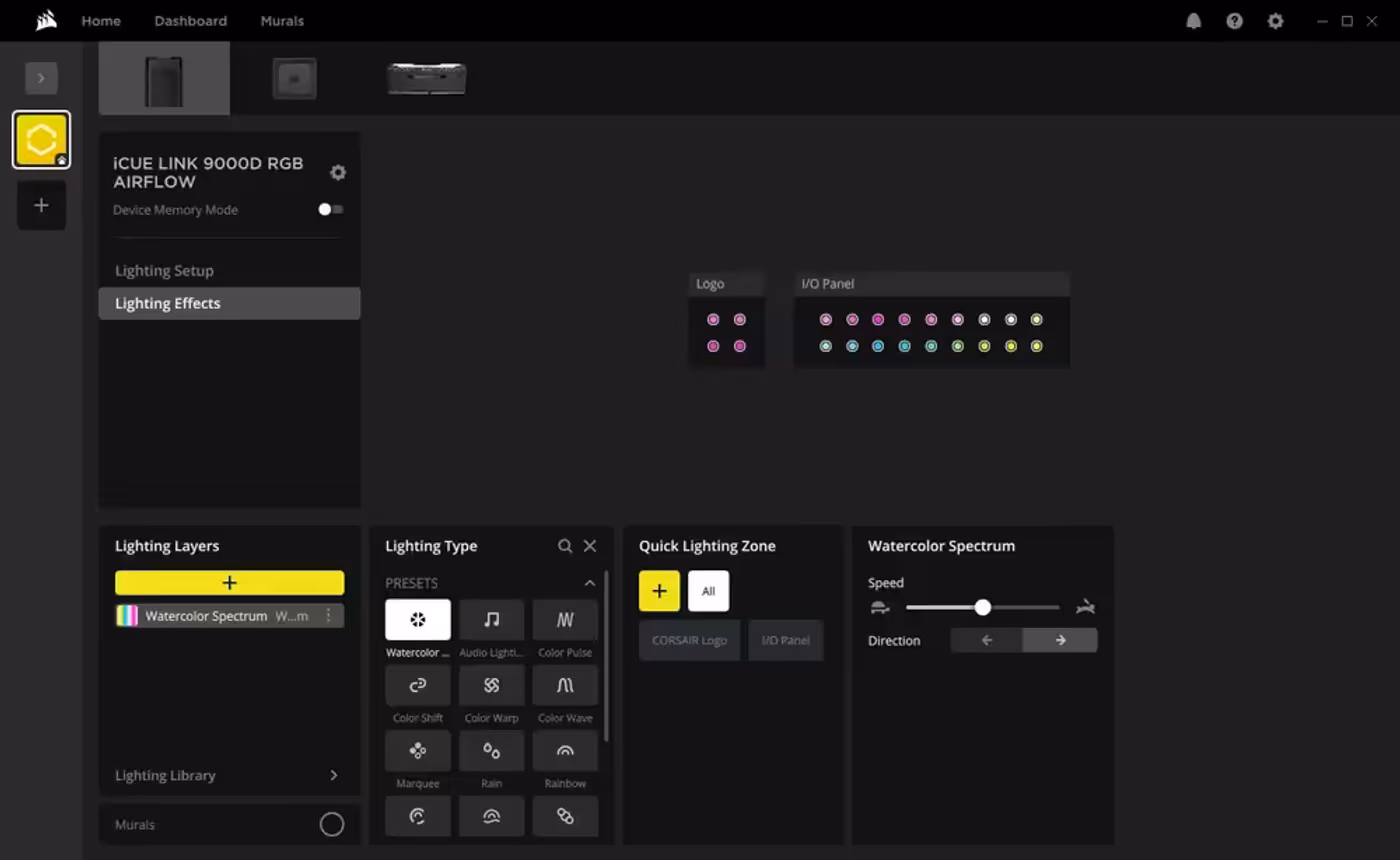Search lighting types with magnifier icon
Screen dimensions: 1400x860
click(565, 546)
